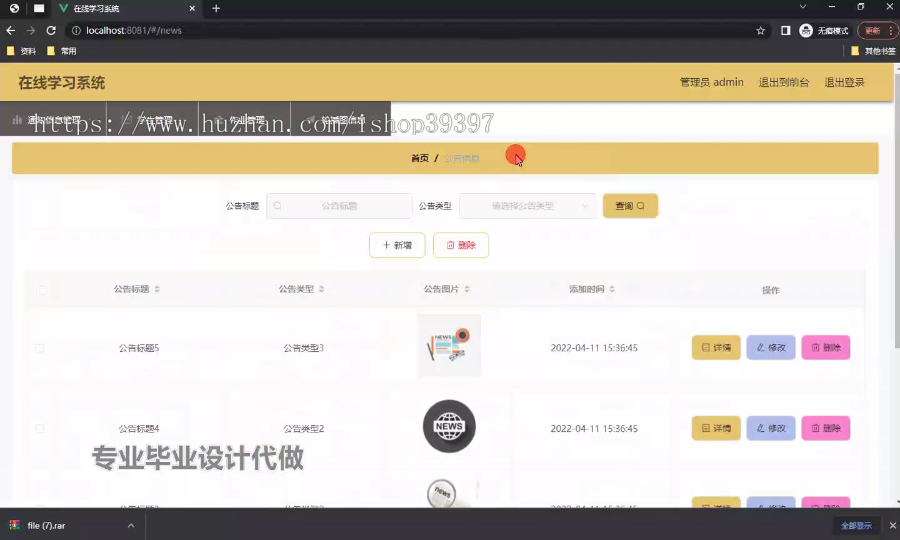This screenshot has width=900, height=540.
Task: Click 全部显示 in the downloads bar
Action: (856, 525)
